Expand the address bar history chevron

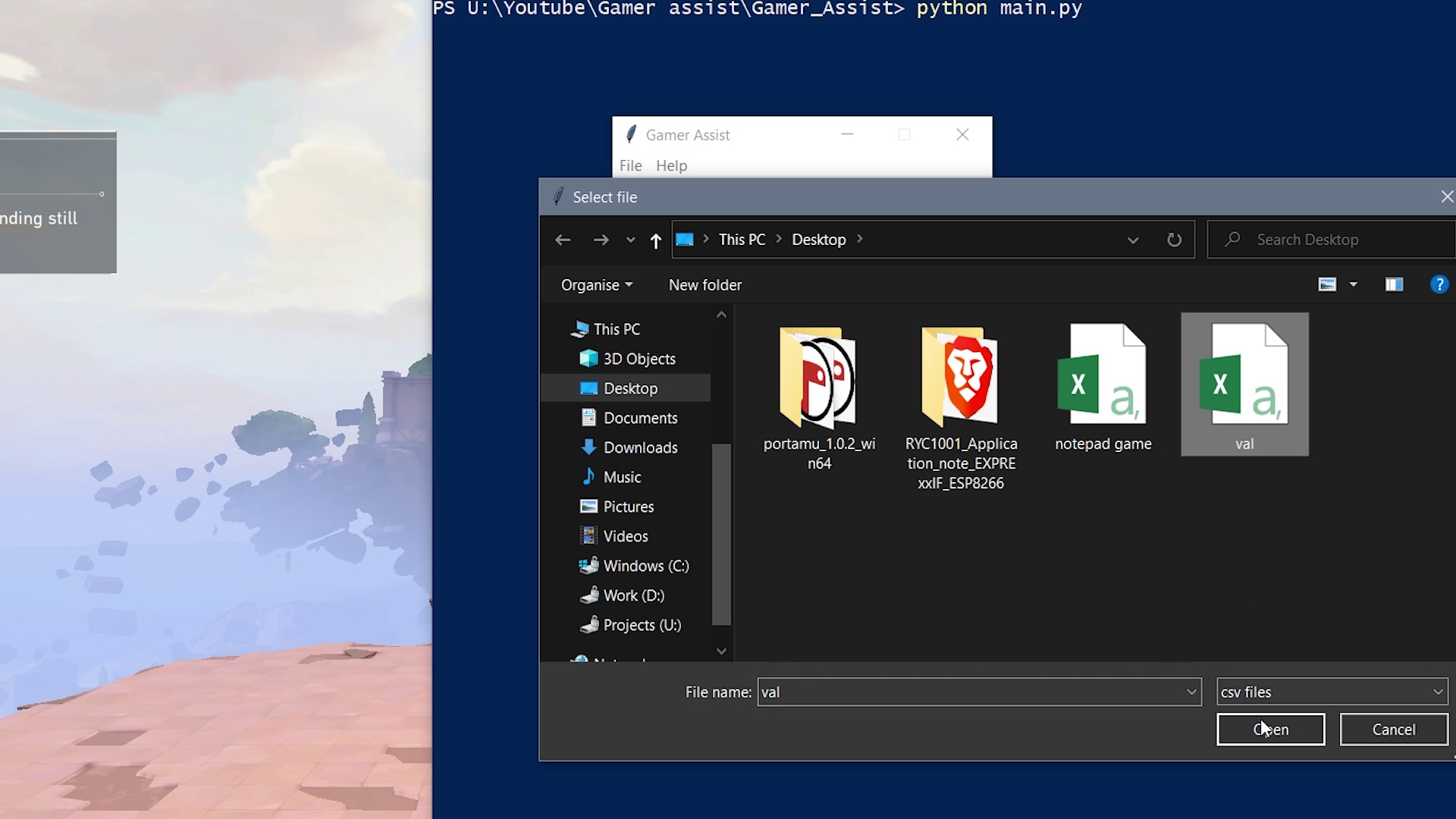click(x=1132, y=240)
